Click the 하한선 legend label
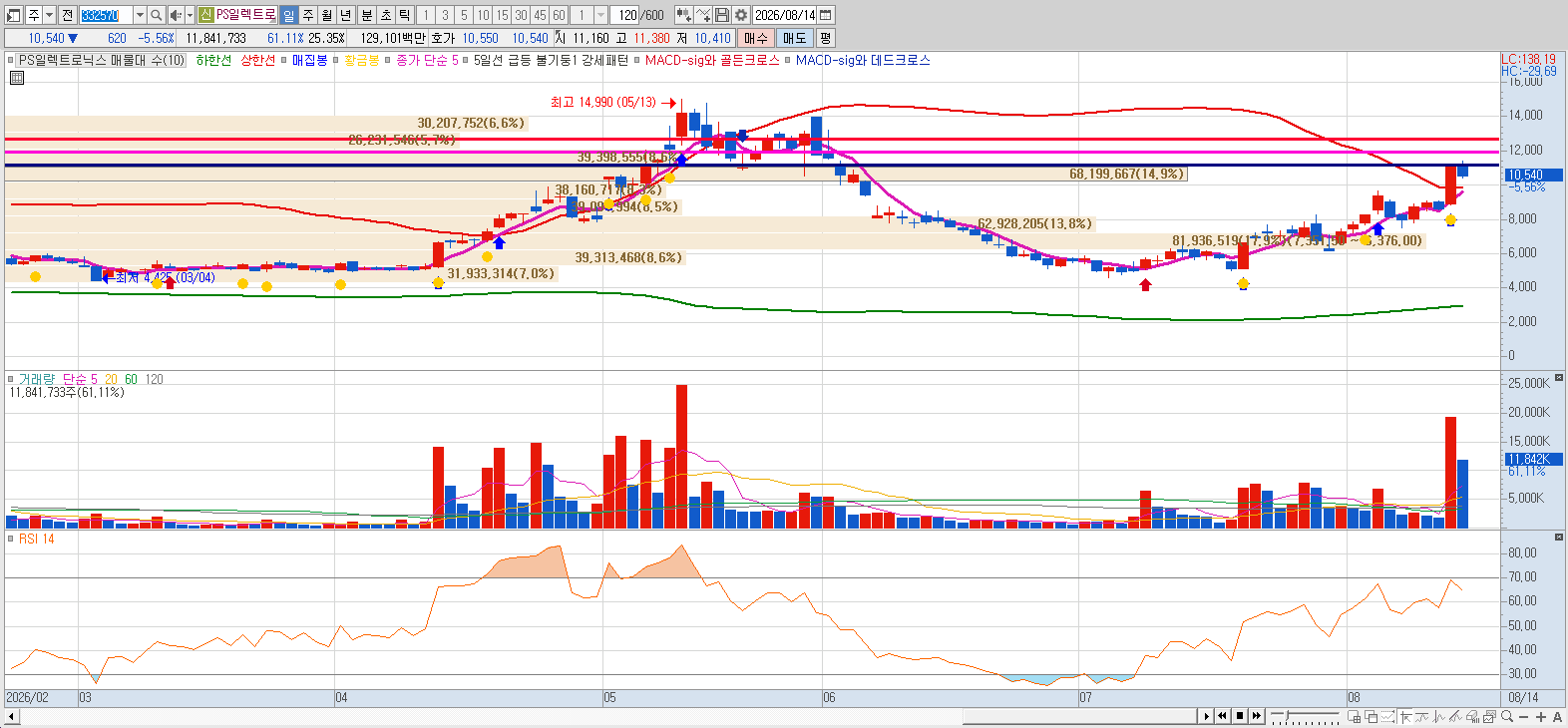Viewport: 1568px width, 728px height. [213, 60]
